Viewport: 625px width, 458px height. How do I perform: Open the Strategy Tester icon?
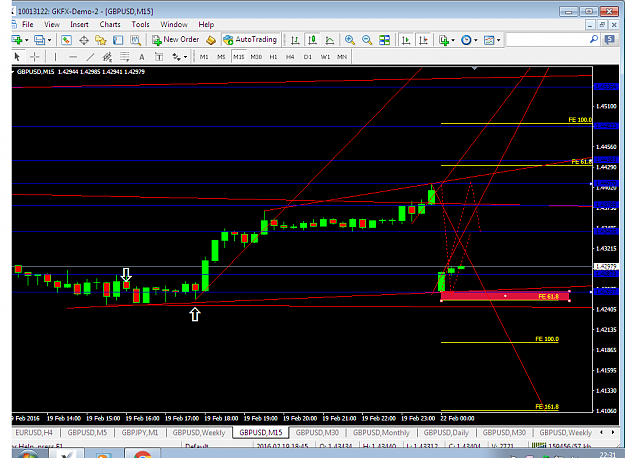(136, 40)
